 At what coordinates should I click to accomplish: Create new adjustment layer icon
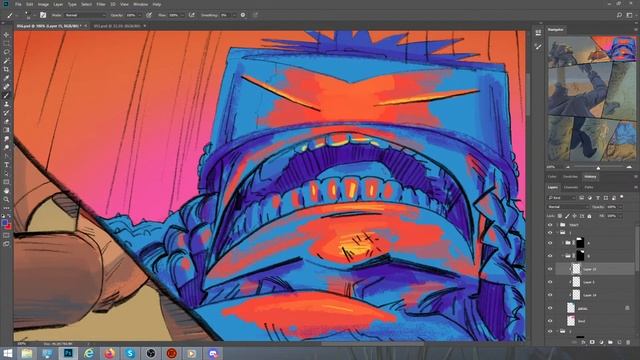point(601,342)
